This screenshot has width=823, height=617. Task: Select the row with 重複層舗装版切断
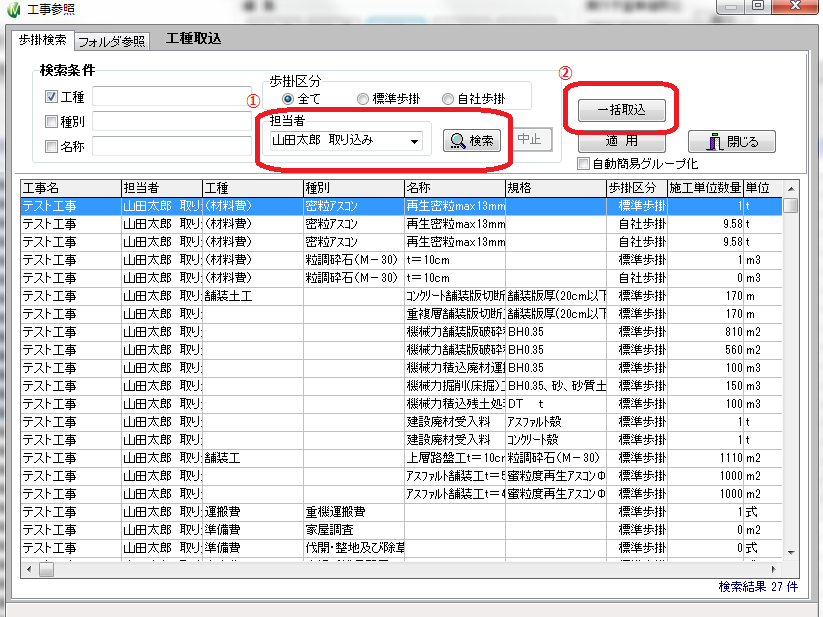coord(402,314)
